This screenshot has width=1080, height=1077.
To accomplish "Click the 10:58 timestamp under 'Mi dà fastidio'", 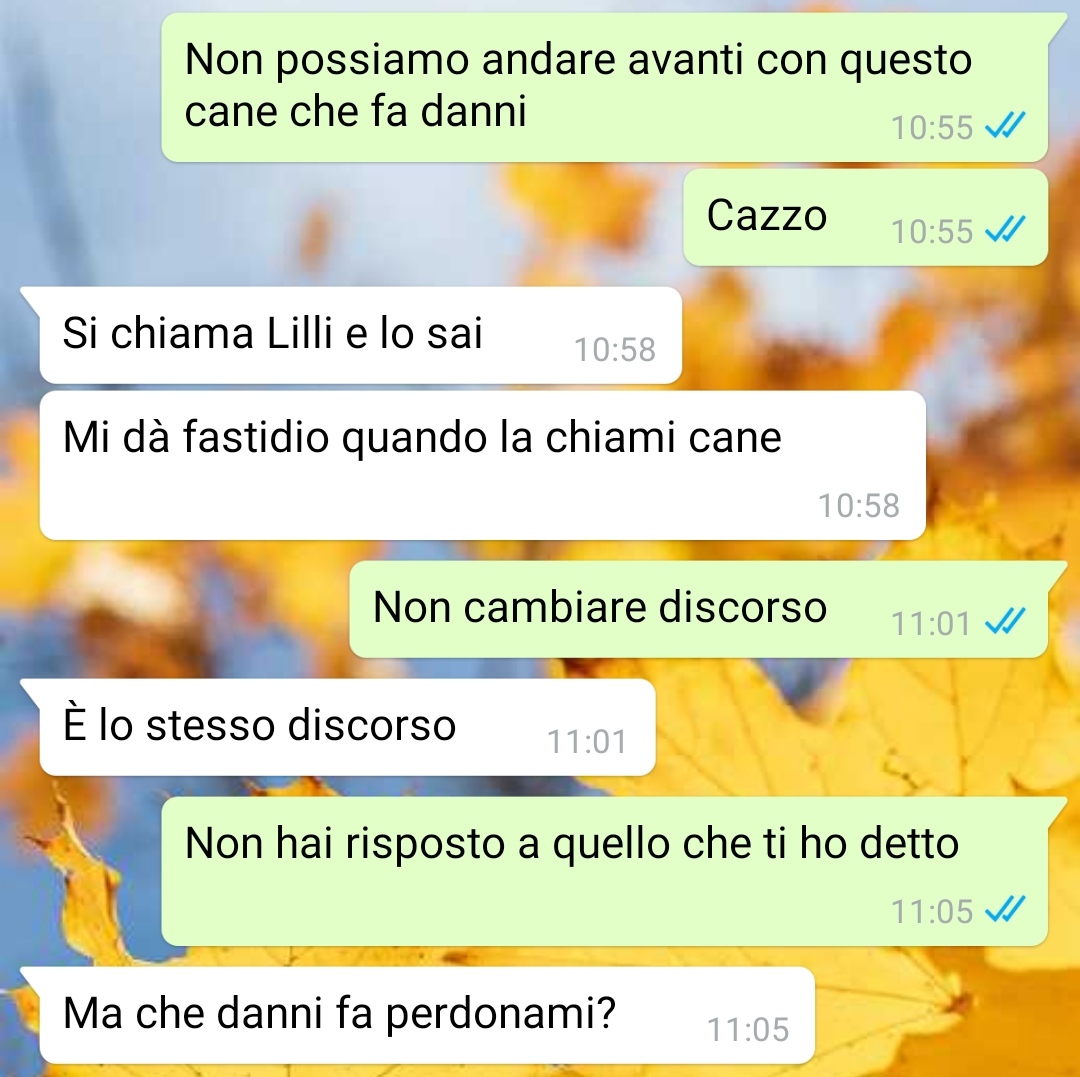I will 859,505.
